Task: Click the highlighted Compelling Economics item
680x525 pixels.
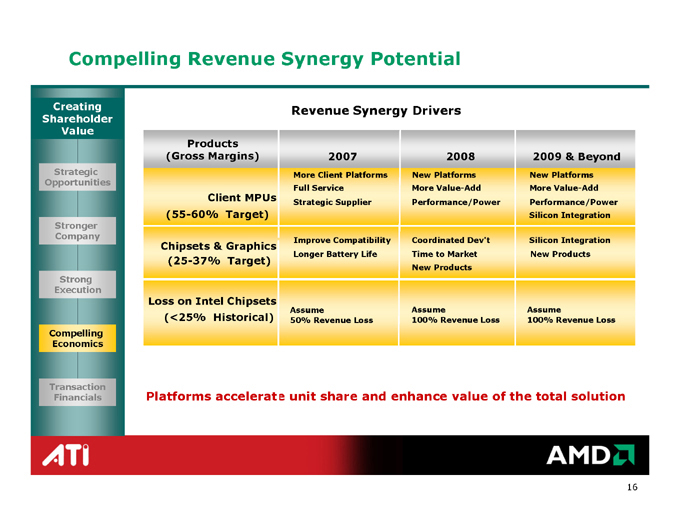Action: [x=77, y=338]
